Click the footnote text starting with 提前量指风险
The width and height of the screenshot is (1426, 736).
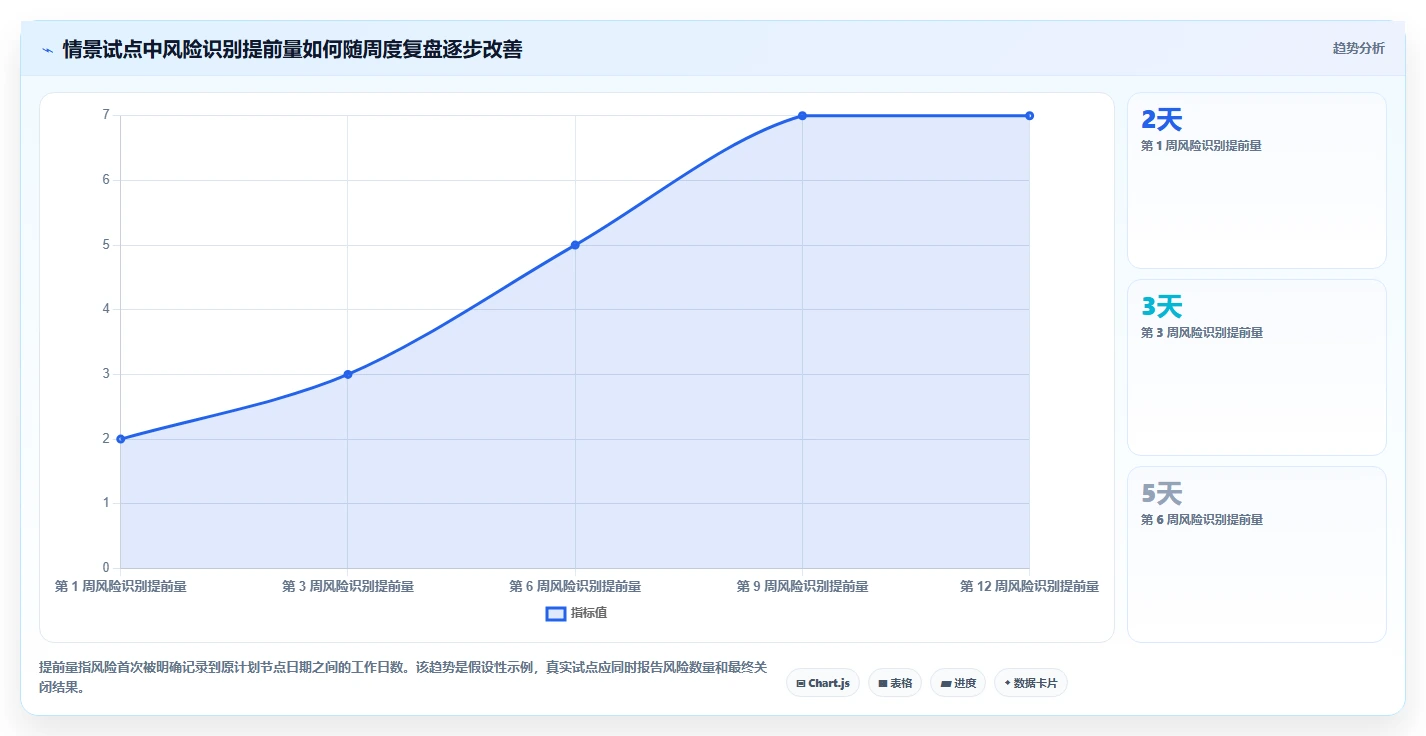click(403, 677)
